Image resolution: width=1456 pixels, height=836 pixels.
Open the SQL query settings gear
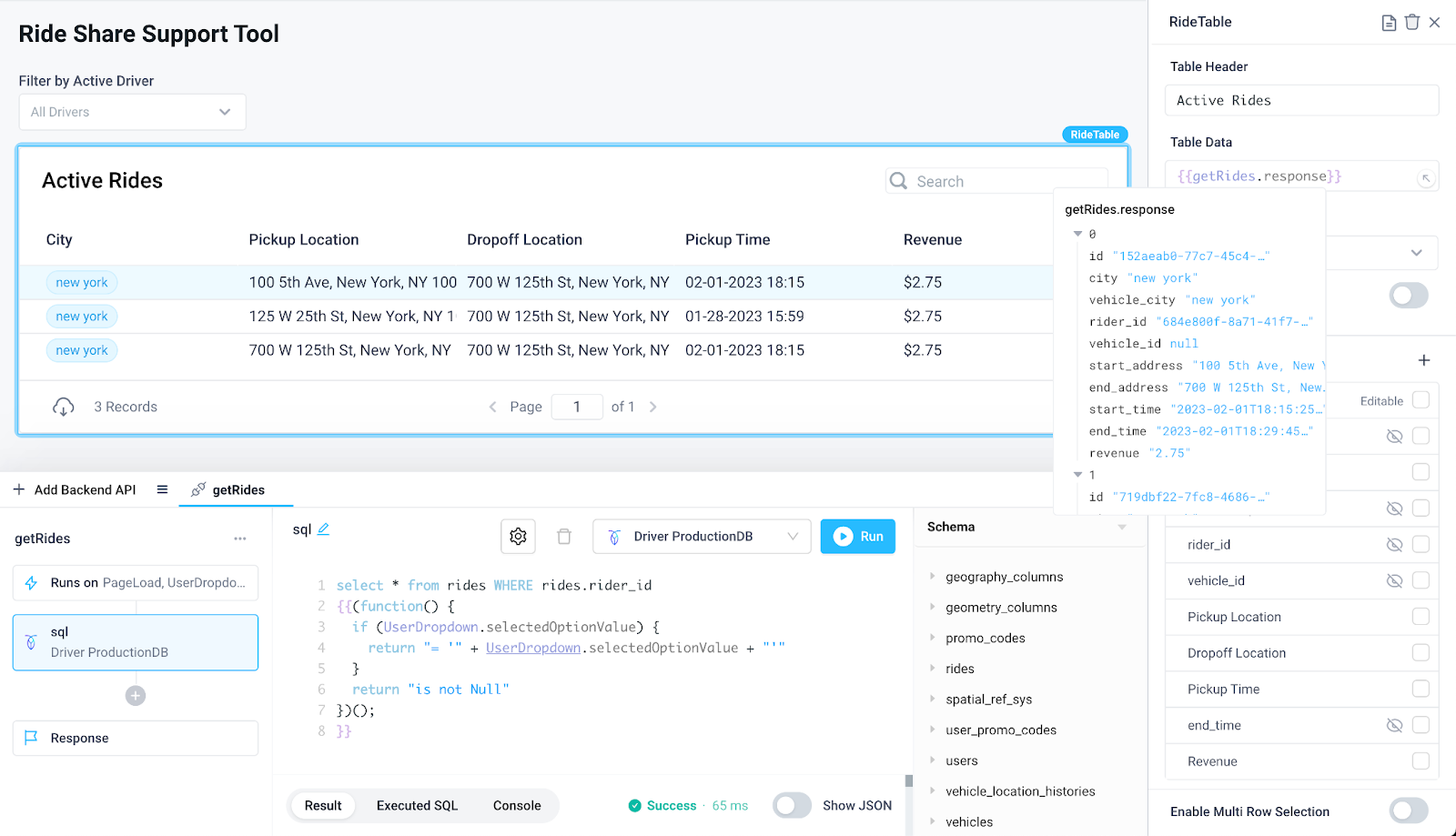click(518, 536)
